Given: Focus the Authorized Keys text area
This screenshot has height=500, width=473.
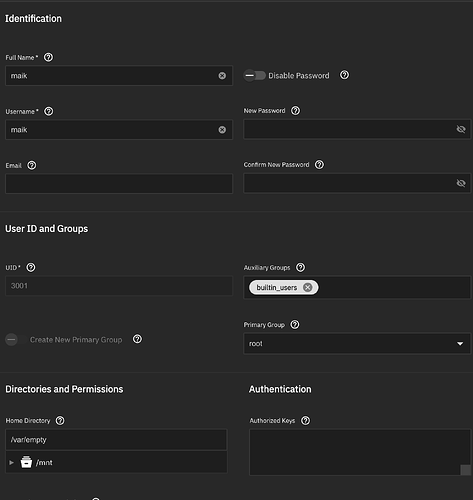Looking at the screenshot, I should 360,452.
